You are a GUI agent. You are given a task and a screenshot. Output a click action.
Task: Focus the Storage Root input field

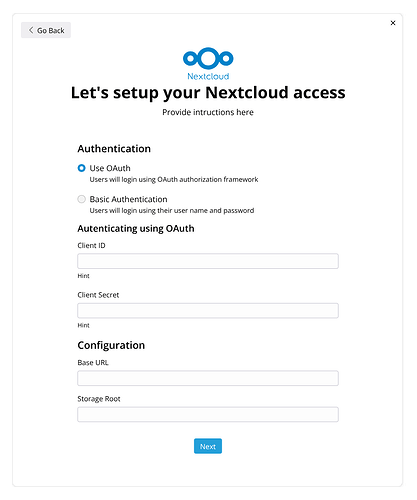pos(208,414)
